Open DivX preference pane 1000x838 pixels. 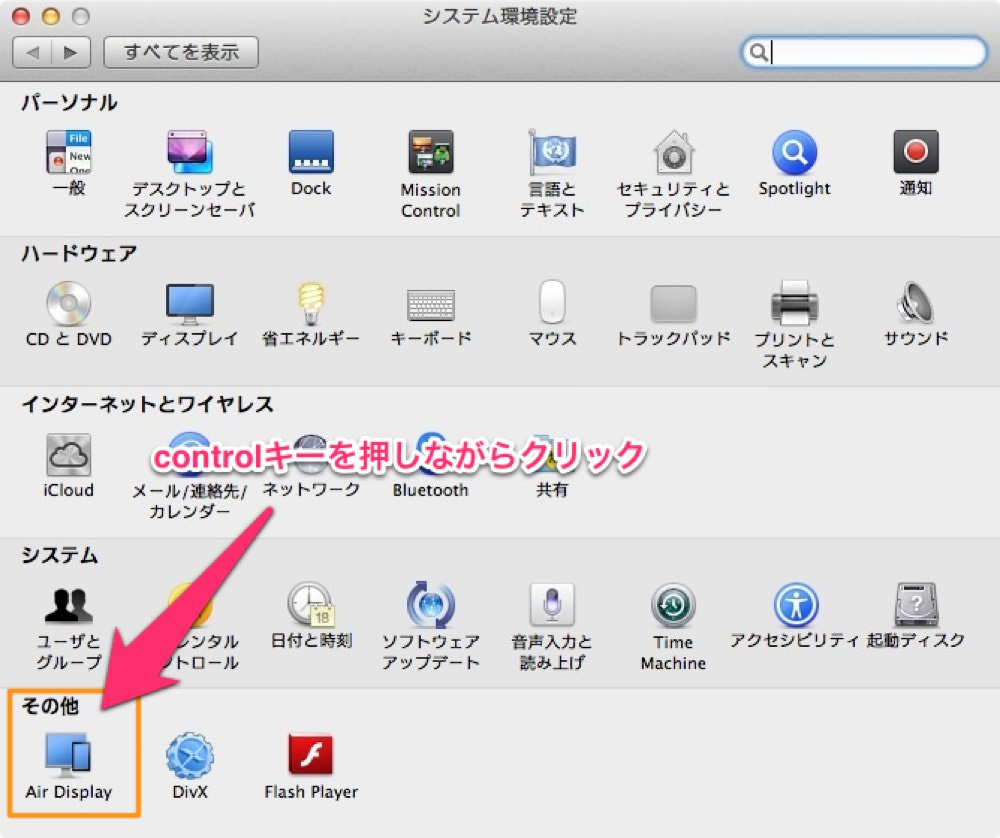[x=189, y=756]
